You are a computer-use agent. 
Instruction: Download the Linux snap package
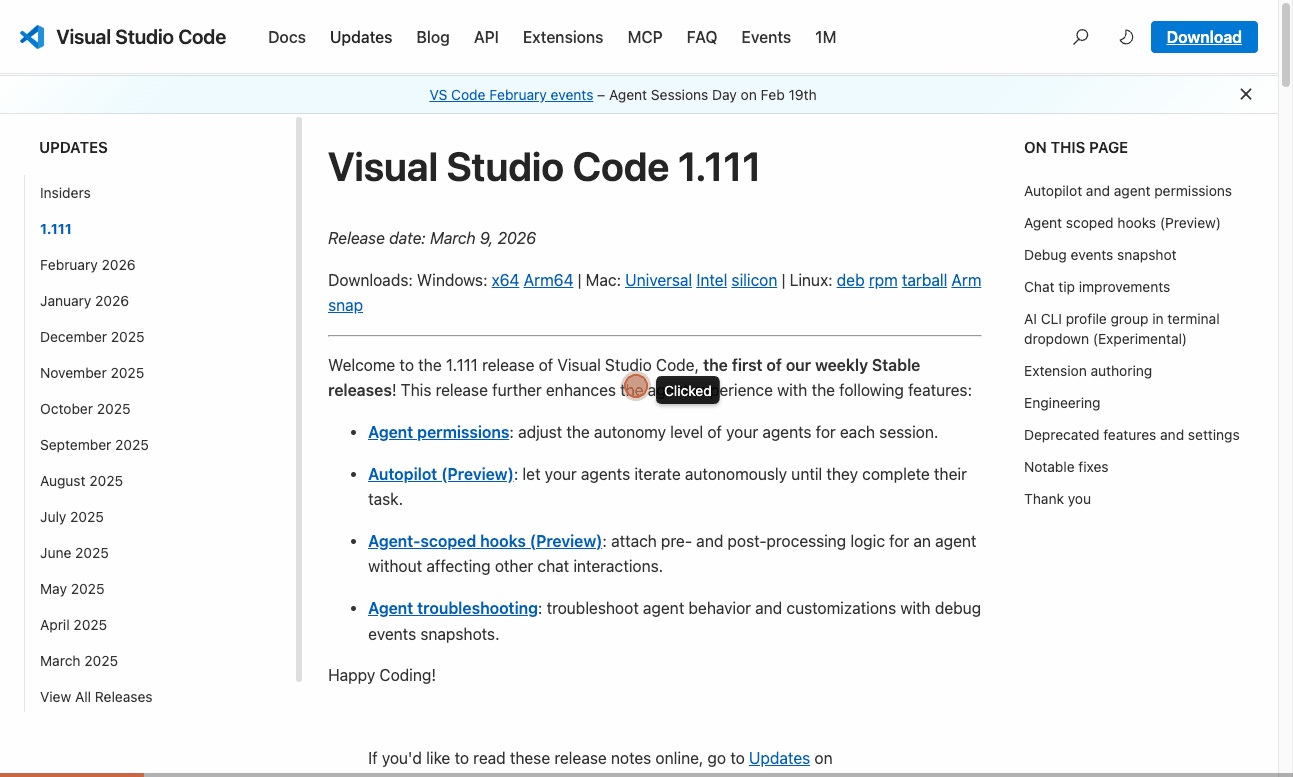345,305
